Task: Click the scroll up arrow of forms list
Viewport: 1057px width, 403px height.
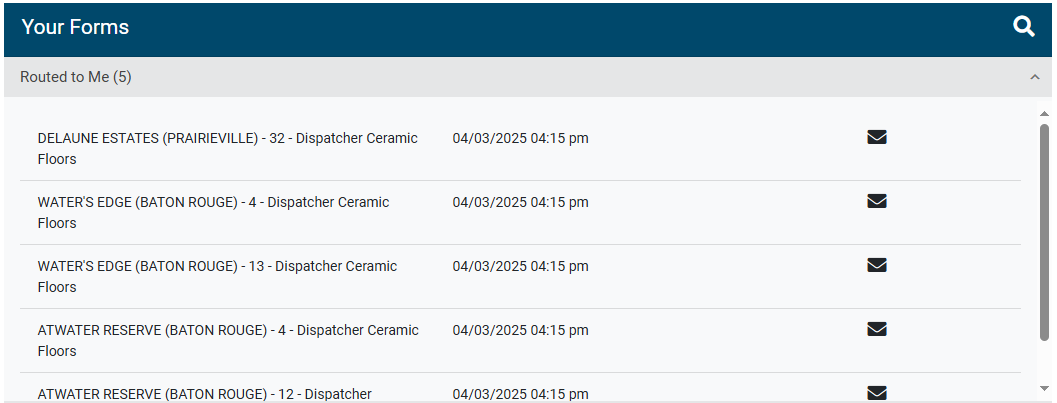Action: pos(1045,113)
